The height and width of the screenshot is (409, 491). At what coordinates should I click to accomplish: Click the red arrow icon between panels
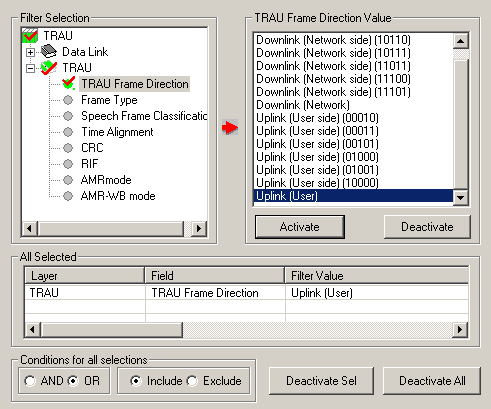point(230,127)
